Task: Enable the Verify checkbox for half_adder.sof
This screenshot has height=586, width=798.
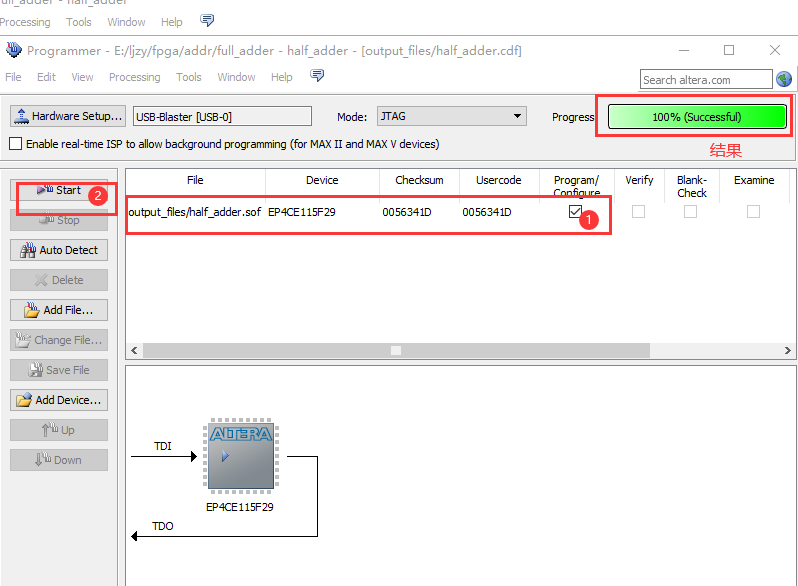Action: (x=638, y=211)
